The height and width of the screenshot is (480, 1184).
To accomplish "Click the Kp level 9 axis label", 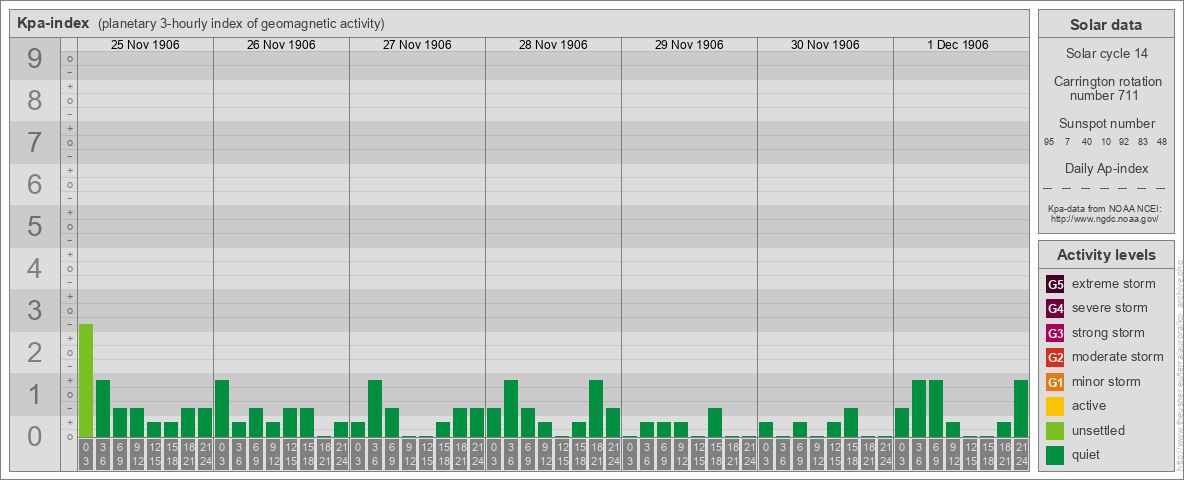I will [35, 60].
